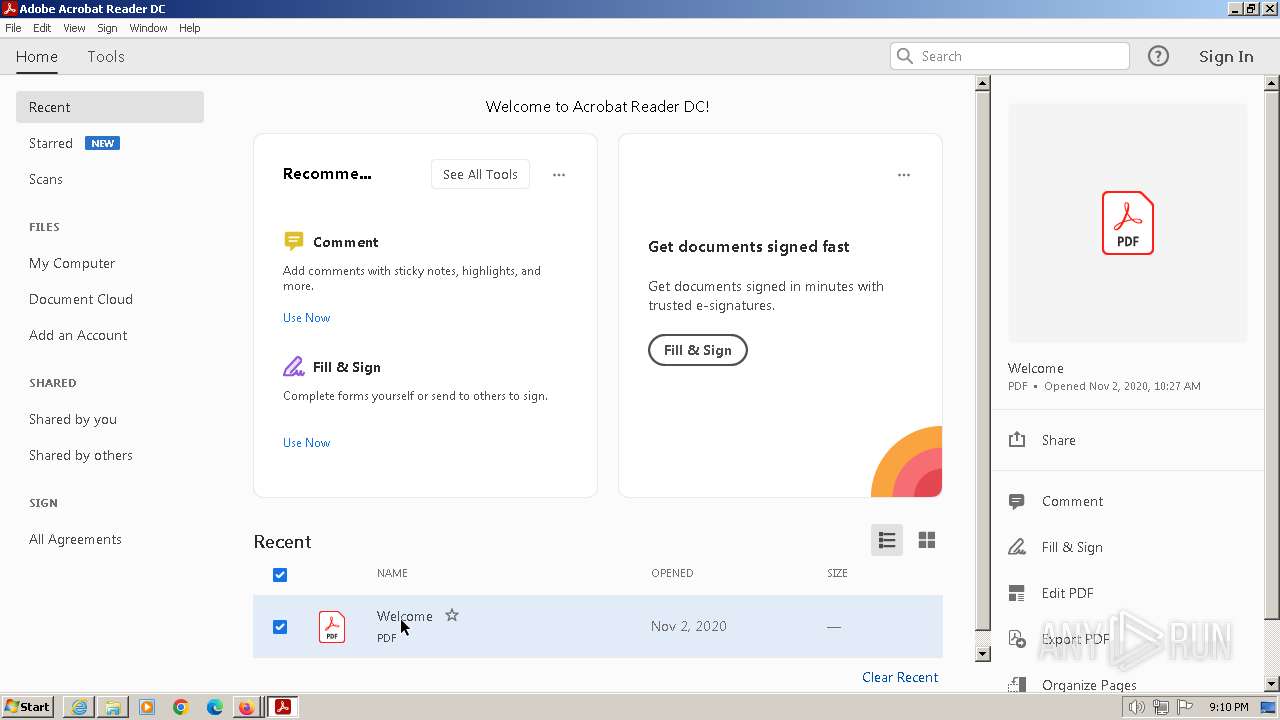Click Sign In at top right

click(x=1226, y=56)
